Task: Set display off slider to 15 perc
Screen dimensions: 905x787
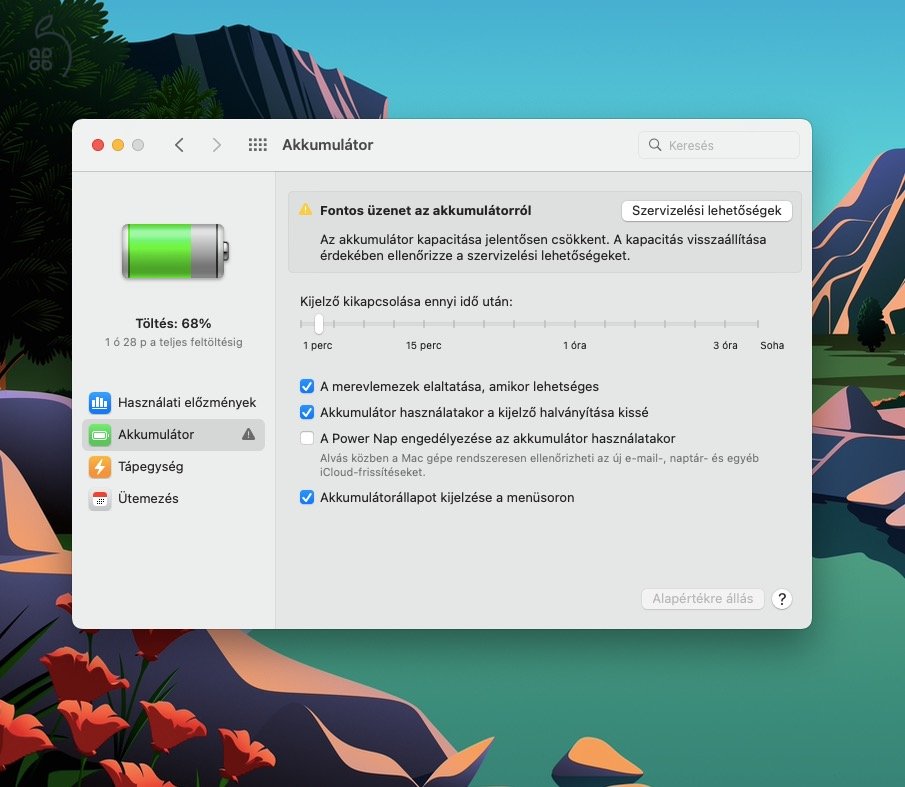Action: (x=424, y=324)
